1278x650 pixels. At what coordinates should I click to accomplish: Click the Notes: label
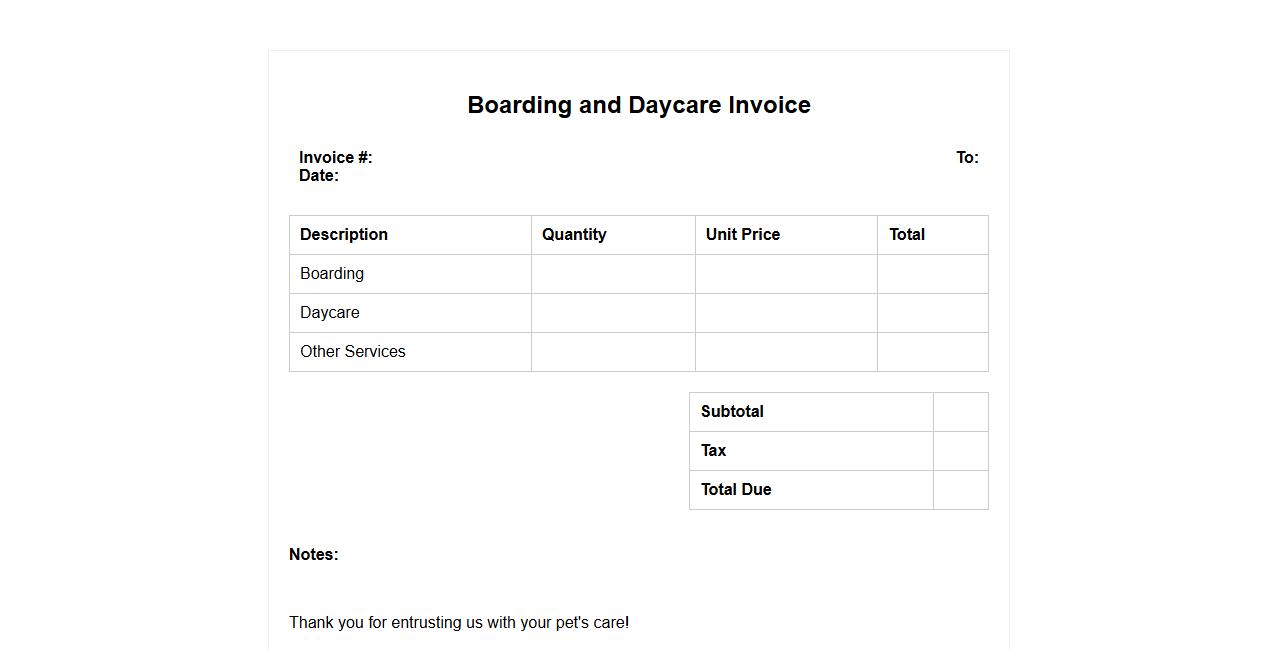pos(313,555)
